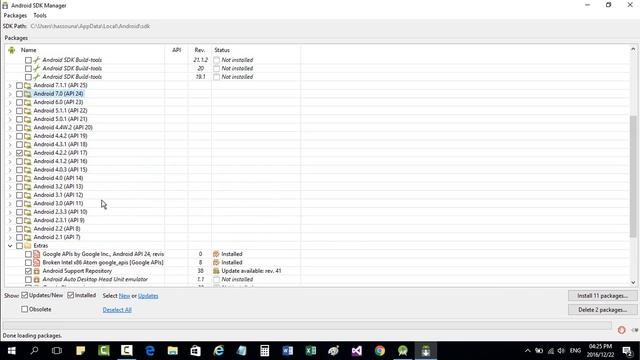Screen dimensions: 640x360
Task: Open the Packages menu
Action: (x=15, y=16)
